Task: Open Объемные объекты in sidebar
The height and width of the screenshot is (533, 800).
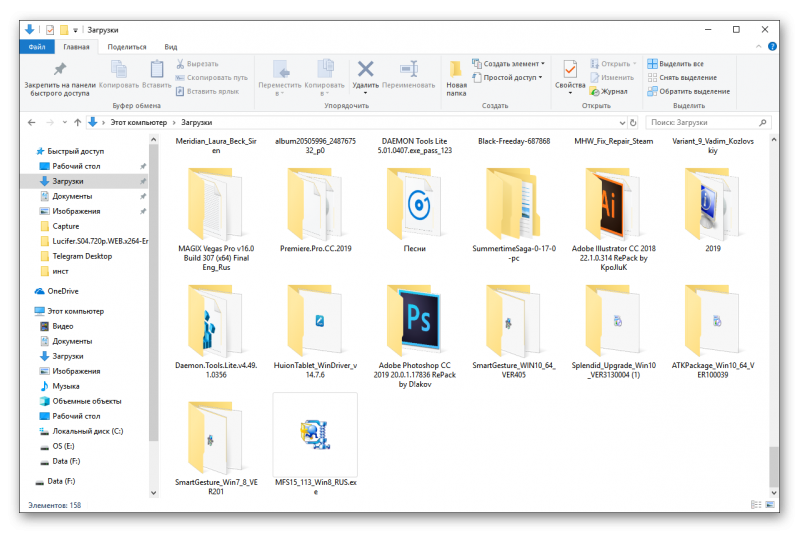Action: click(86, 401)
